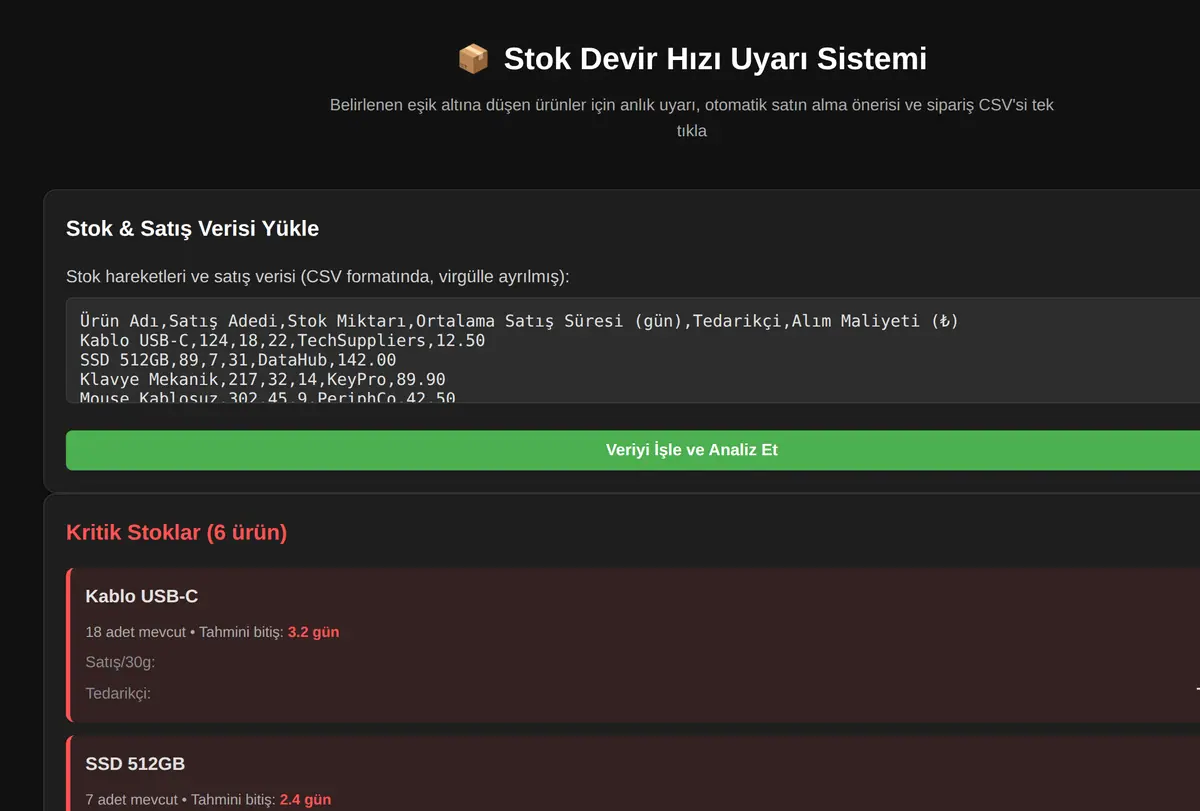This screenshot has height=811, width=1200.
Task: Click the 'Stok Devir Hızı Uyarı Sistemi' heading
Action: [x=715, y=58]
